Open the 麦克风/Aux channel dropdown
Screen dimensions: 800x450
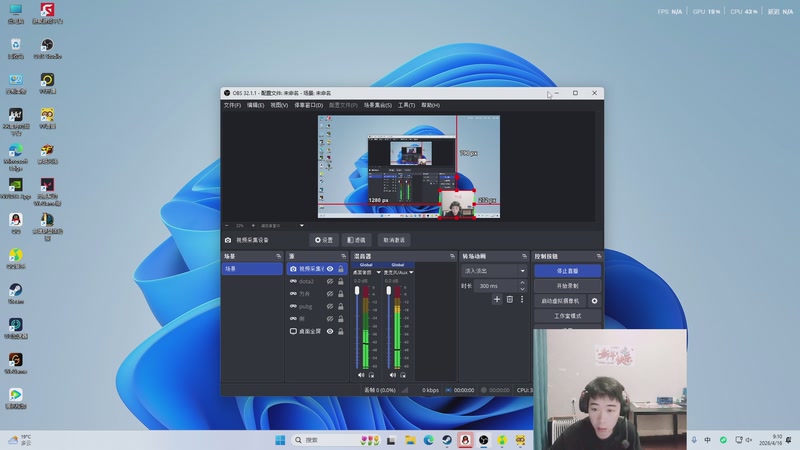pyautogui.click(x=411, y=272)
